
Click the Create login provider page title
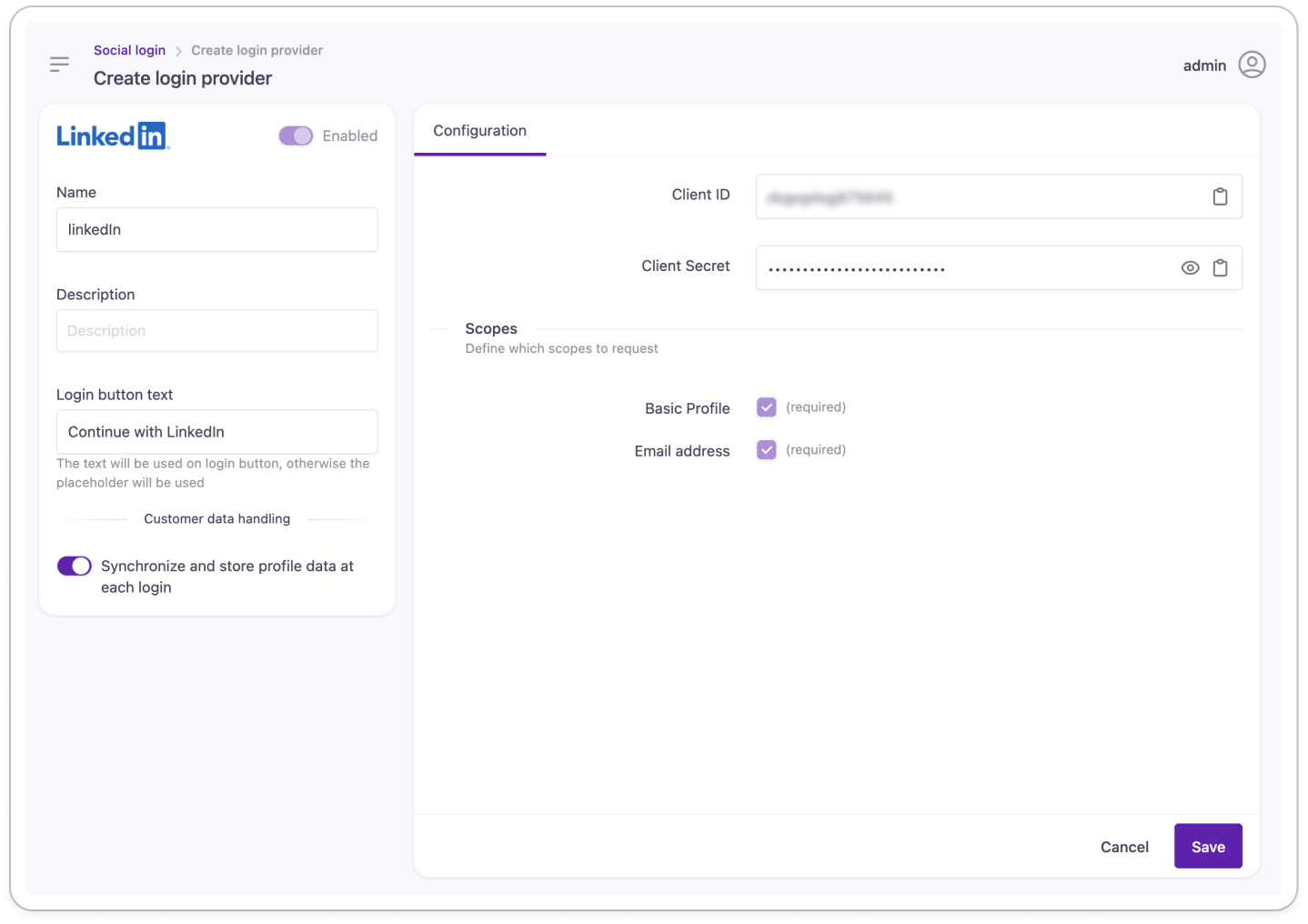[183, 78]
